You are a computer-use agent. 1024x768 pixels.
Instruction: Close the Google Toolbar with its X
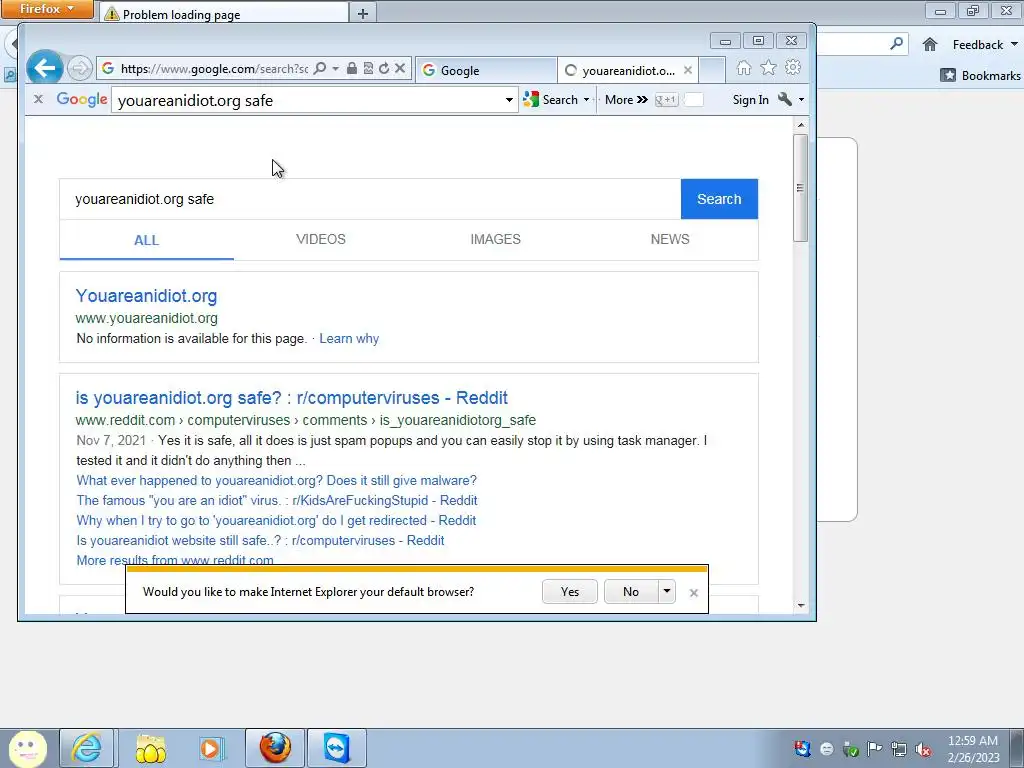coord(39,99)
